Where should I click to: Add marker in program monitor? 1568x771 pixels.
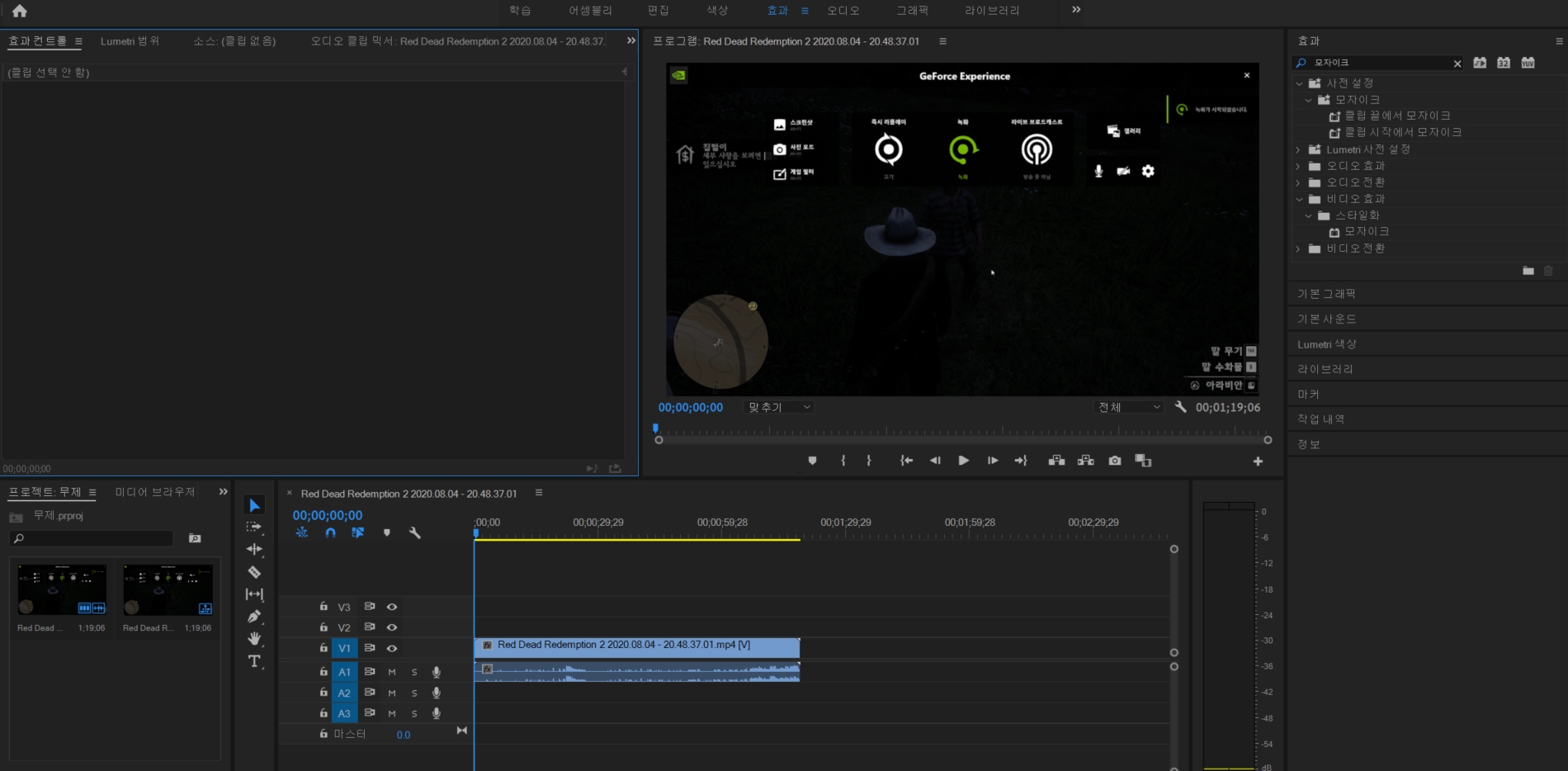point(812,461)
